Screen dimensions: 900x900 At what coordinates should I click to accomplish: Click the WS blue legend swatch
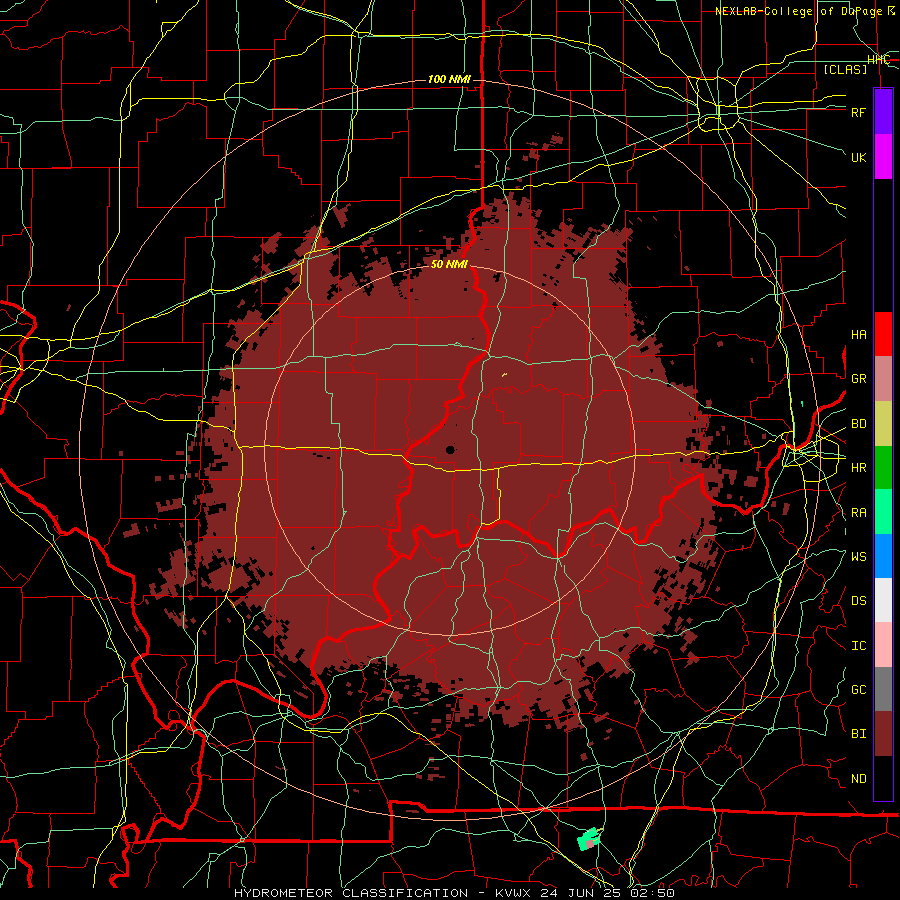(x=883, y=556)
